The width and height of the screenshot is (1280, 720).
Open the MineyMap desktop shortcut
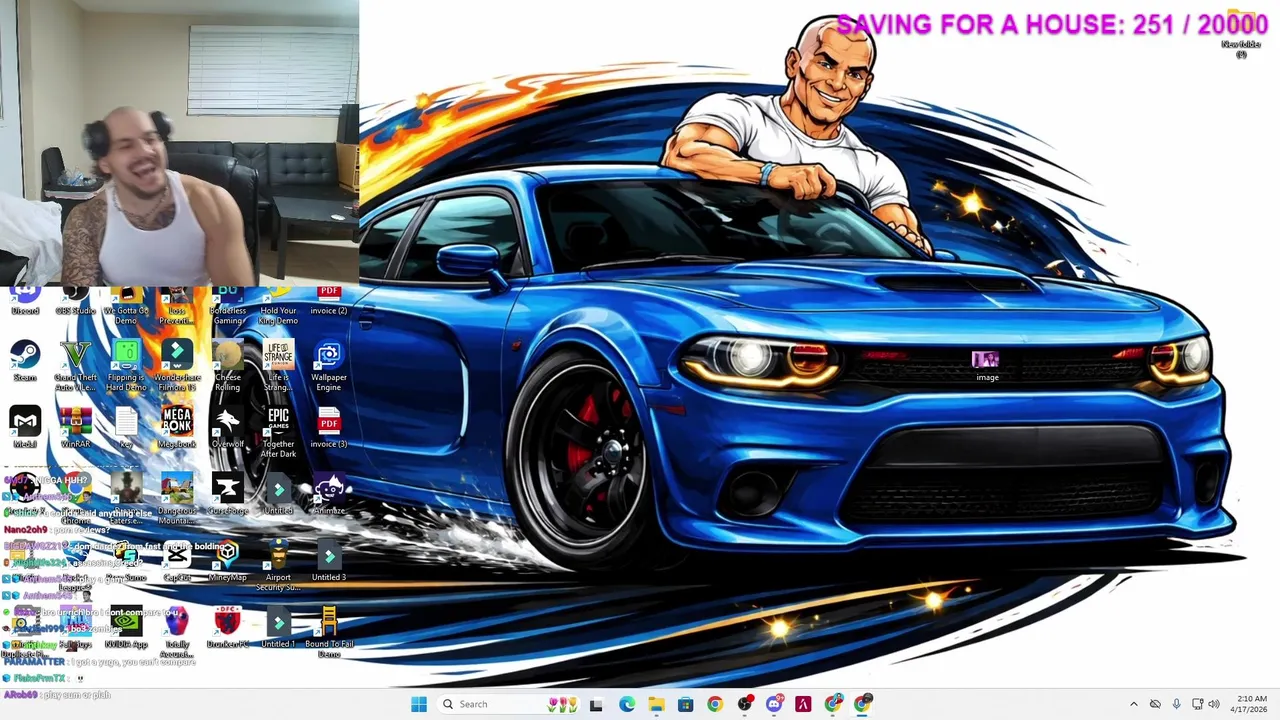point(228,561)
